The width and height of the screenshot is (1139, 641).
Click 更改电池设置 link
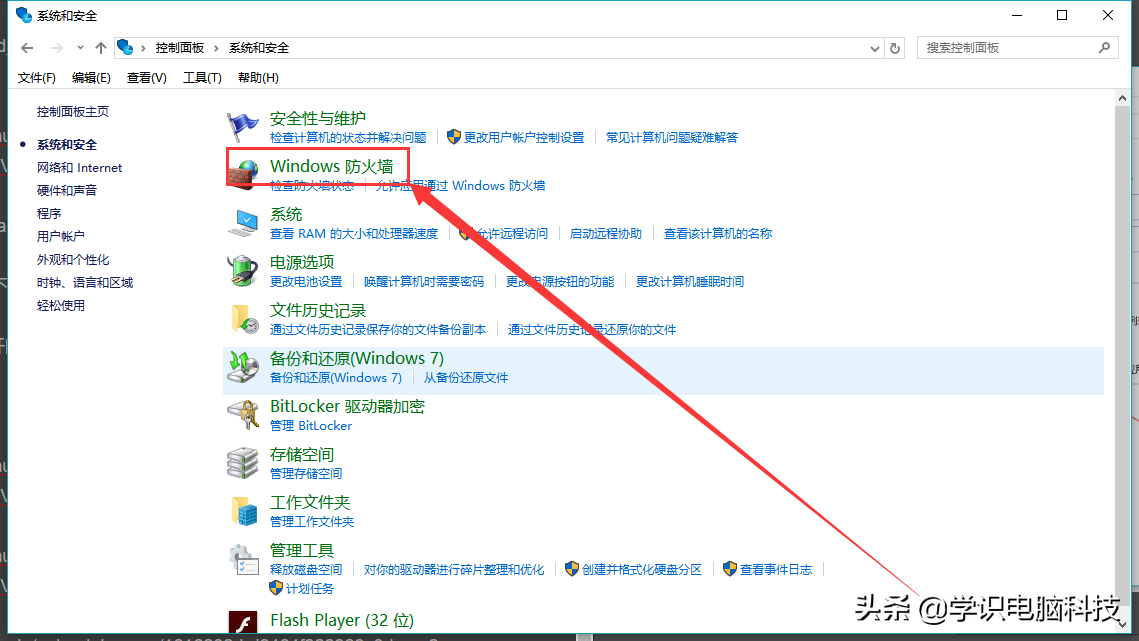click(306, 281)
